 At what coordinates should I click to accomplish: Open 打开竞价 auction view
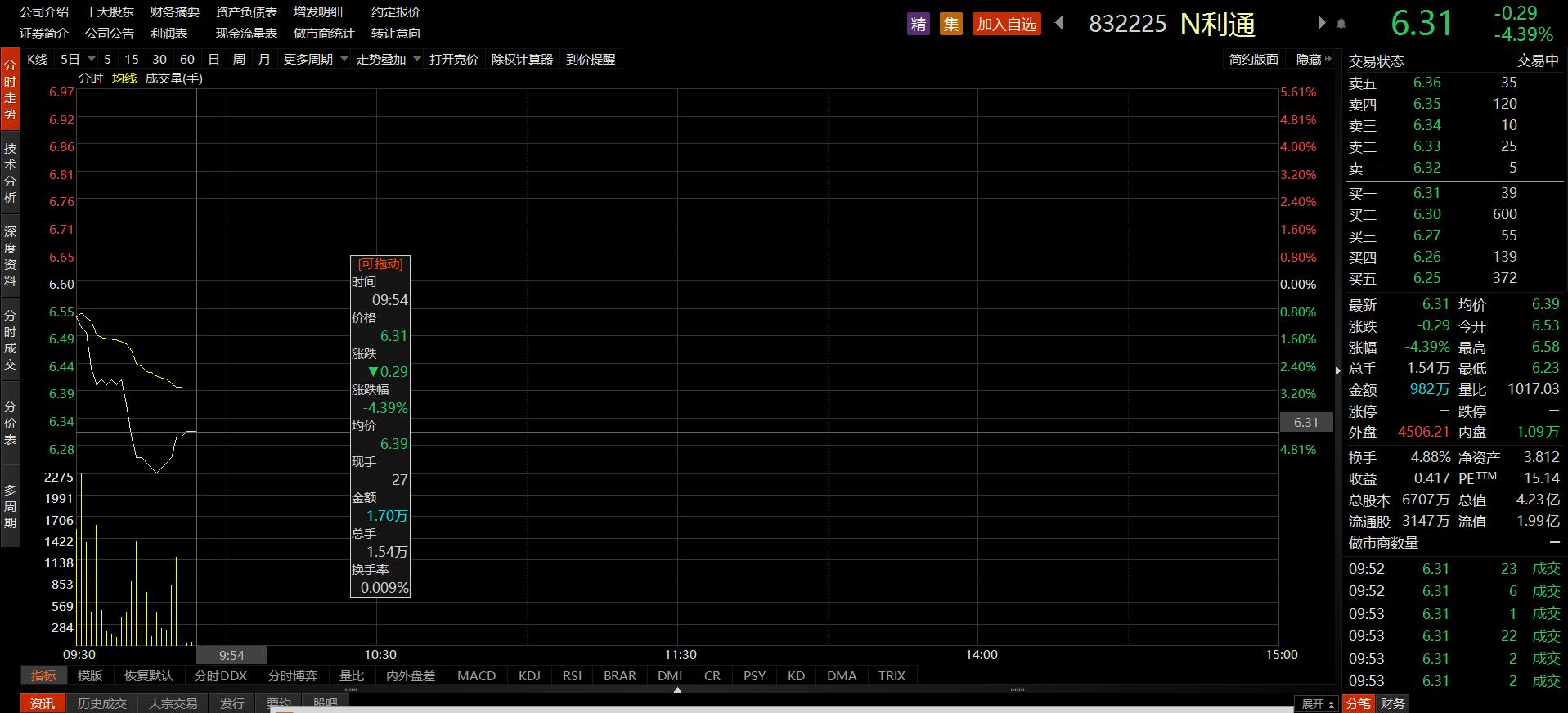tap(454, 59)
